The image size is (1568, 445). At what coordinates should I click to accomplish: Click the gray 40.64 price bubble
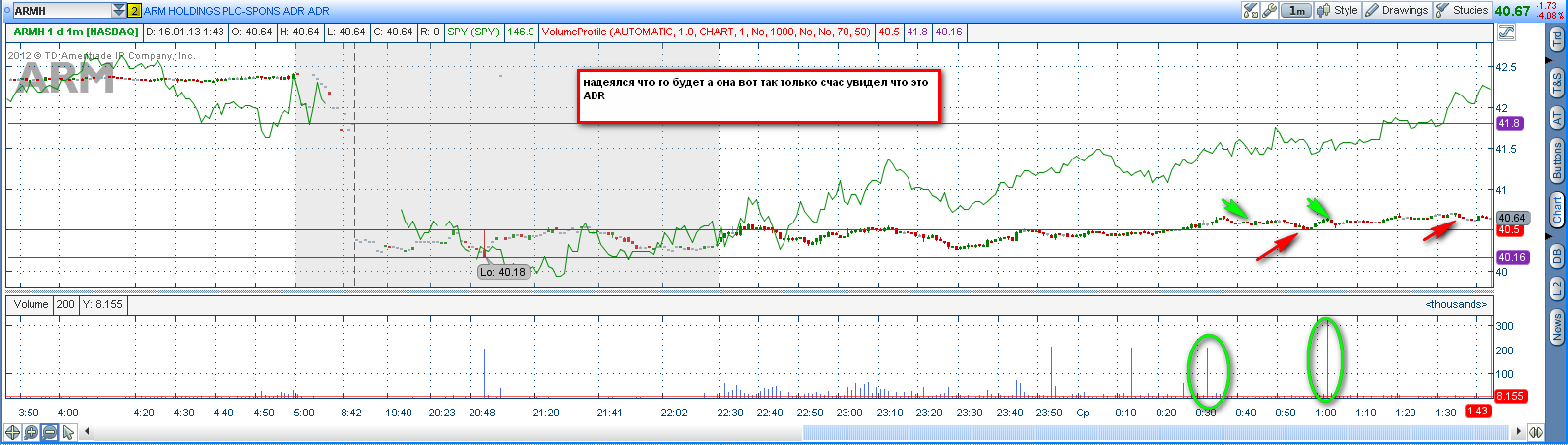click(1512, 218)
